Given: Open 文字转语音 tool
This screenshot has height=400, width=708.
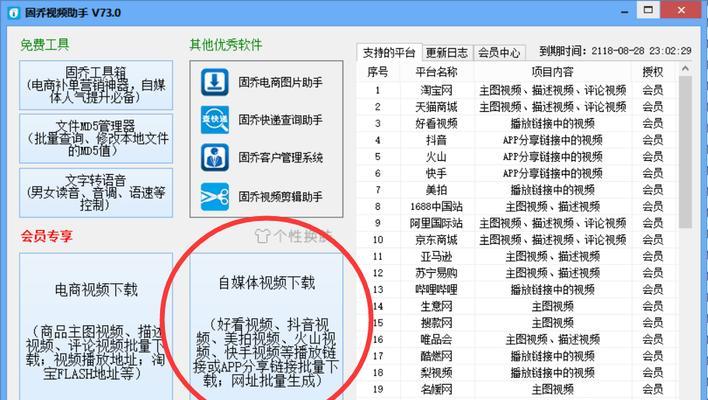Looking at the screenshot, I should (x=96, y=193).
